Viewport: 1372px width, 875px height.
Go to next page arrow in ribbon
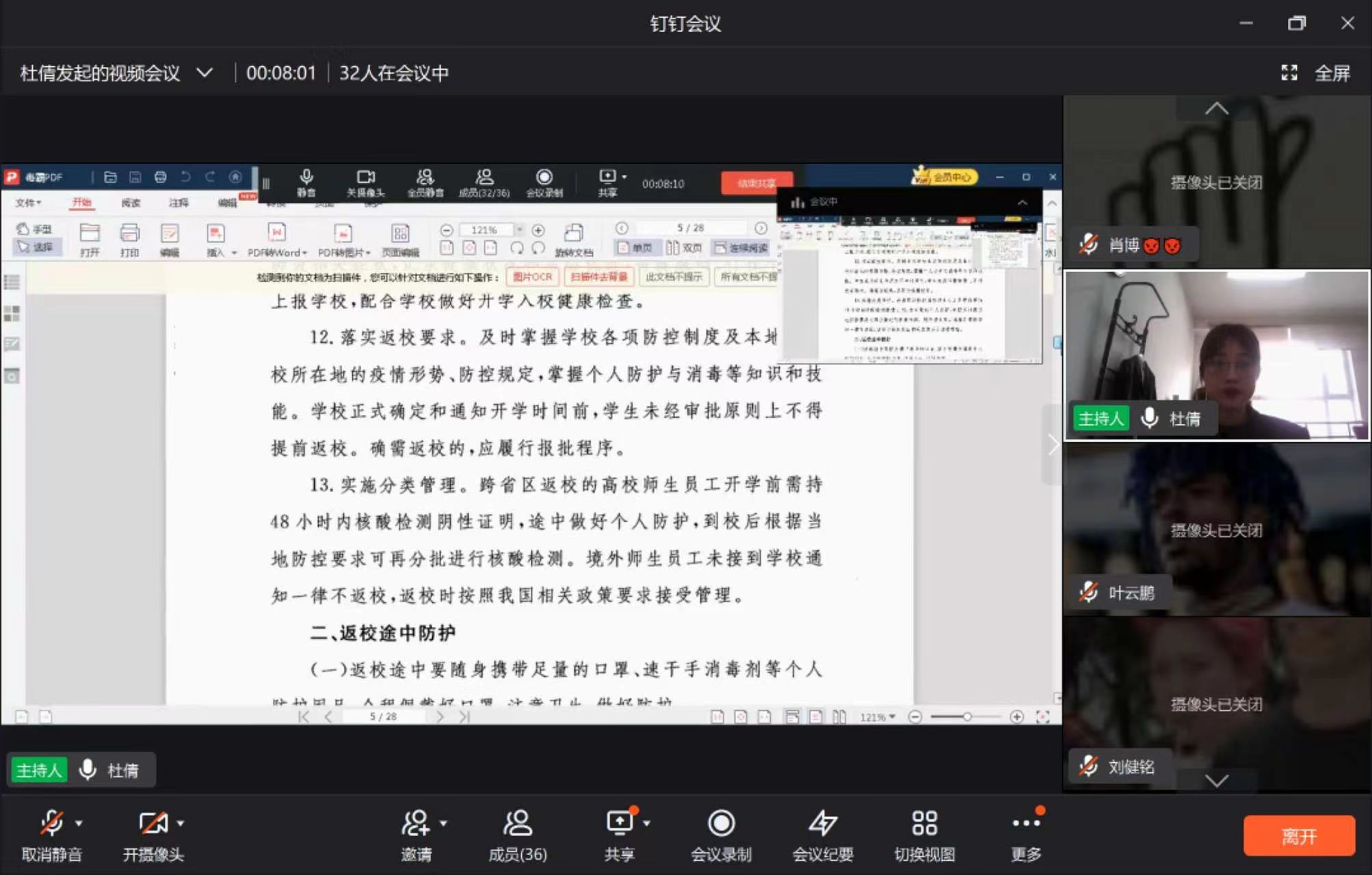click(761, 228)
